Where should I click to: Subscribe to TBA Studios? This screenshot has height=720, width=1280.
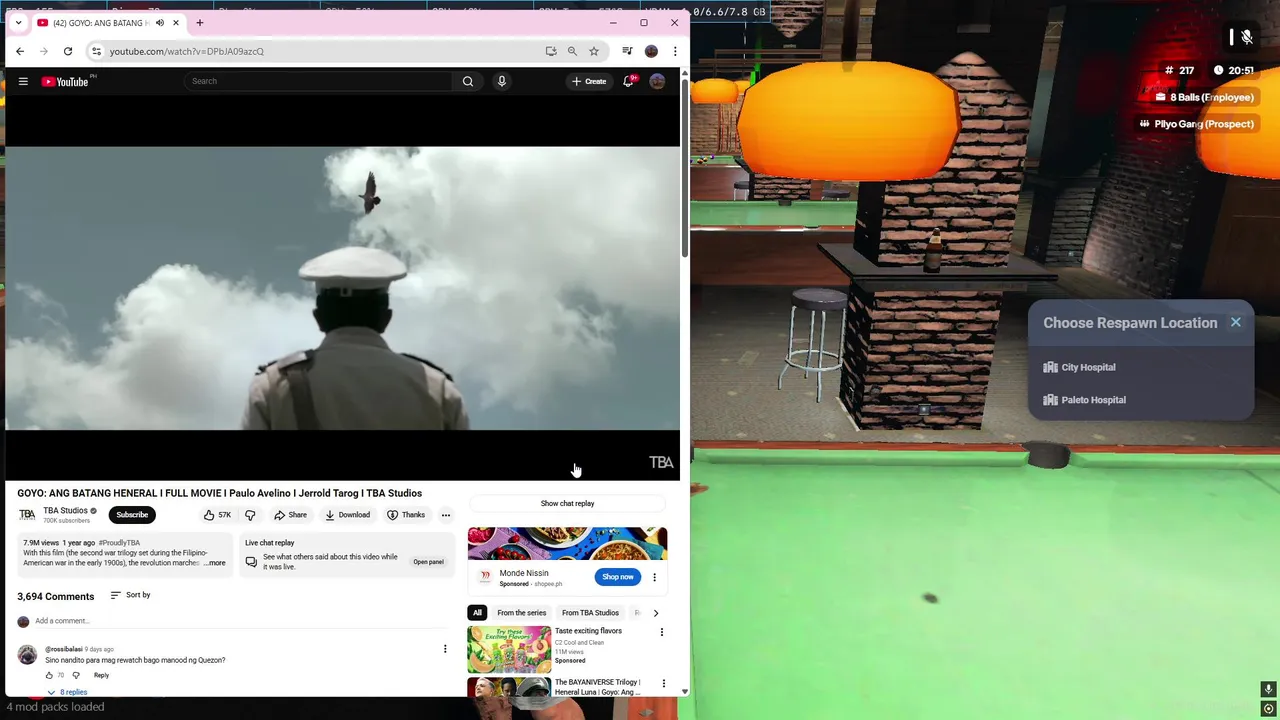pyautogui.click(x=132, y=515)
